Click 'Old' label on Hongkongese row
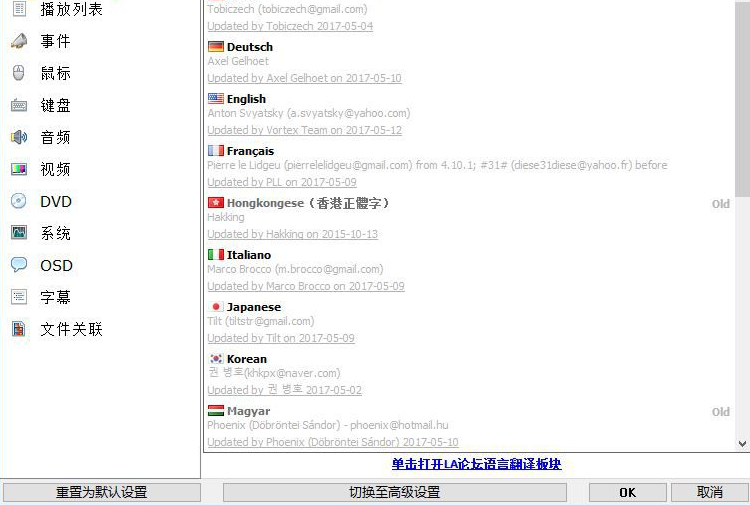The image size is (750, 505). click(x=721, y=204)
